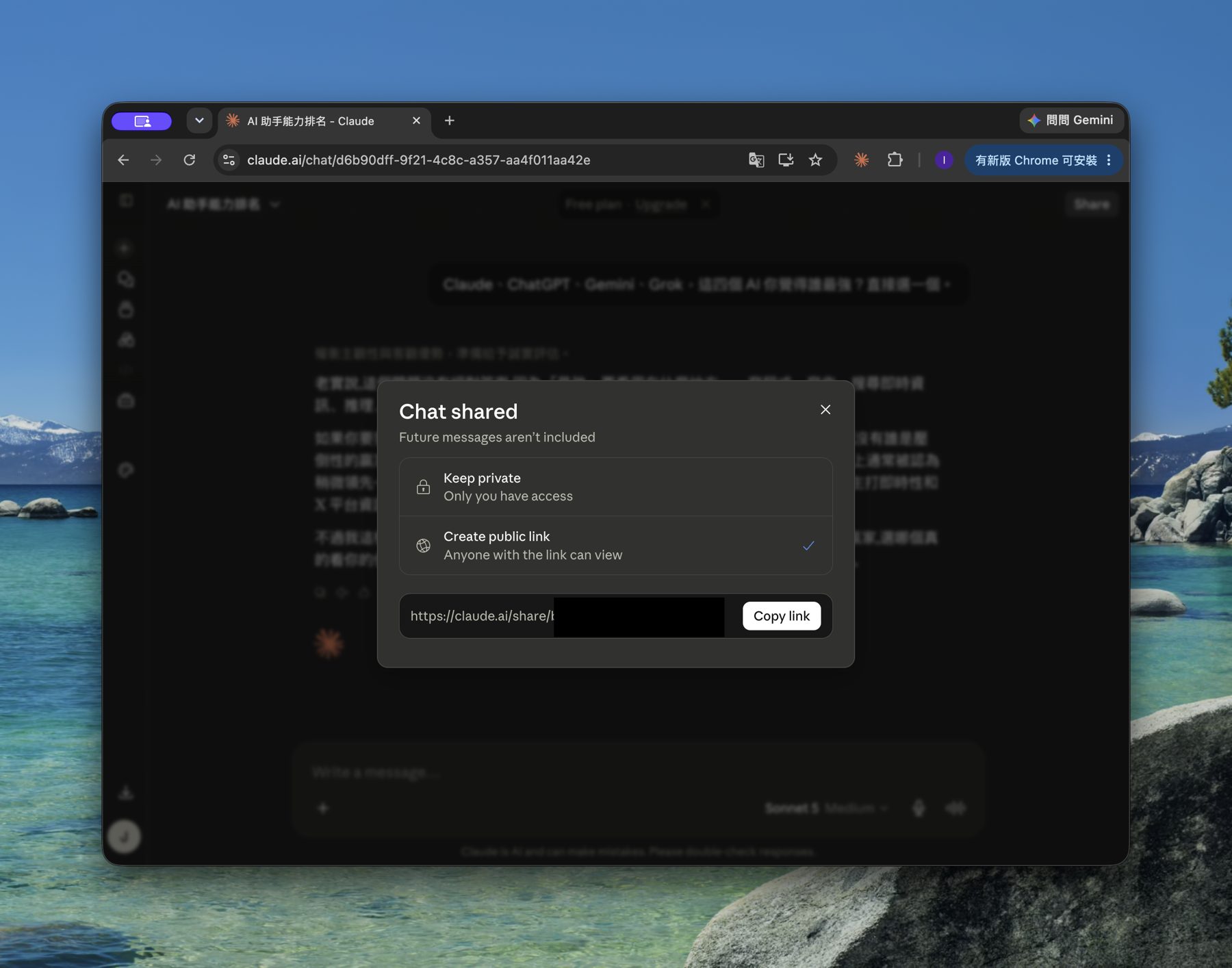Toggle the Claude sidebar panel icon
Screen dimensions: 1232x968
point(126,201)
